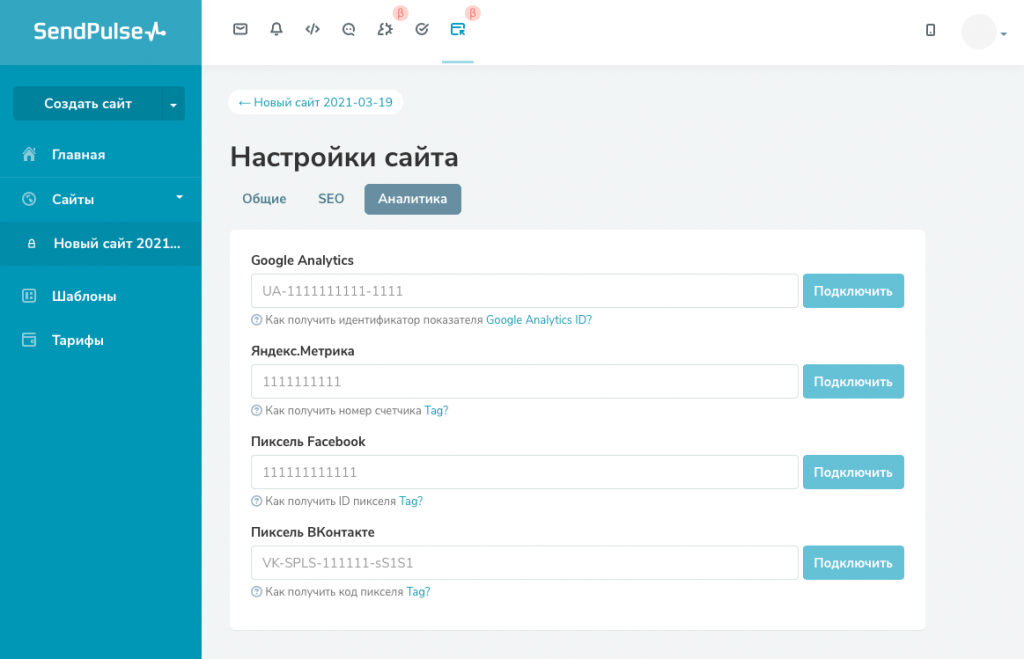The height and width of the screenshot is (659, 1024).
Task: Focus the Пиксель Facebook field
Action: point(524,472)
